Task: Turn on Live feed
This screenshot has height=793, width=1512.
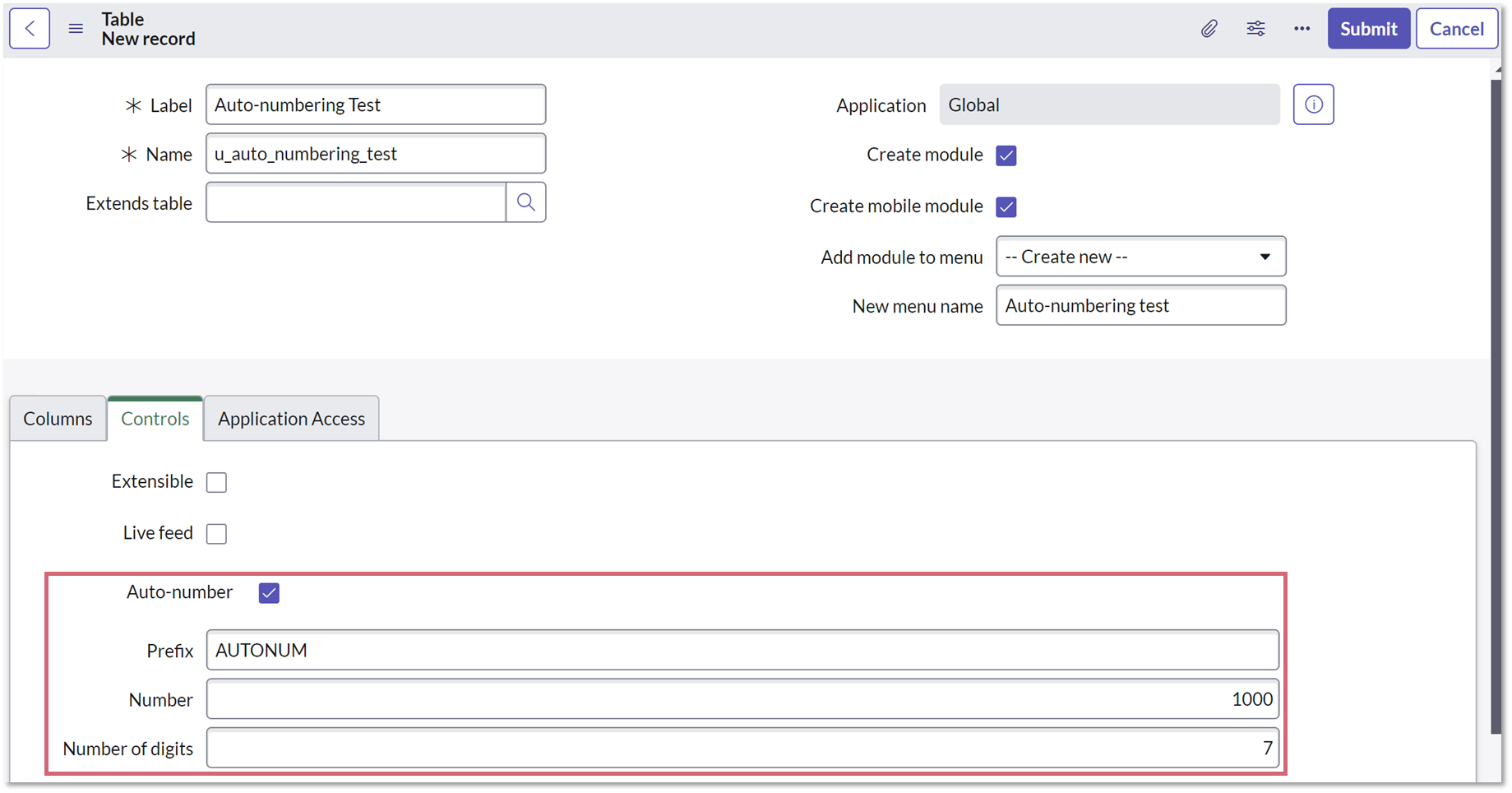Action: [216, 534]
